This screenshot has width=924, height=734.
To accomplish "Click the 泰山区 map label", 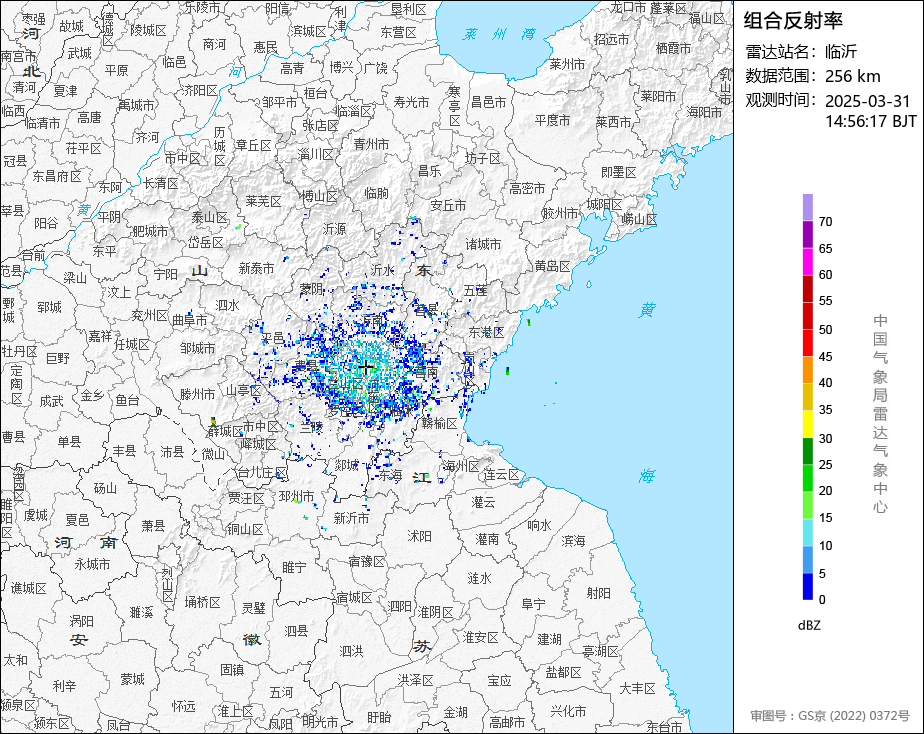I will (209, 217).
